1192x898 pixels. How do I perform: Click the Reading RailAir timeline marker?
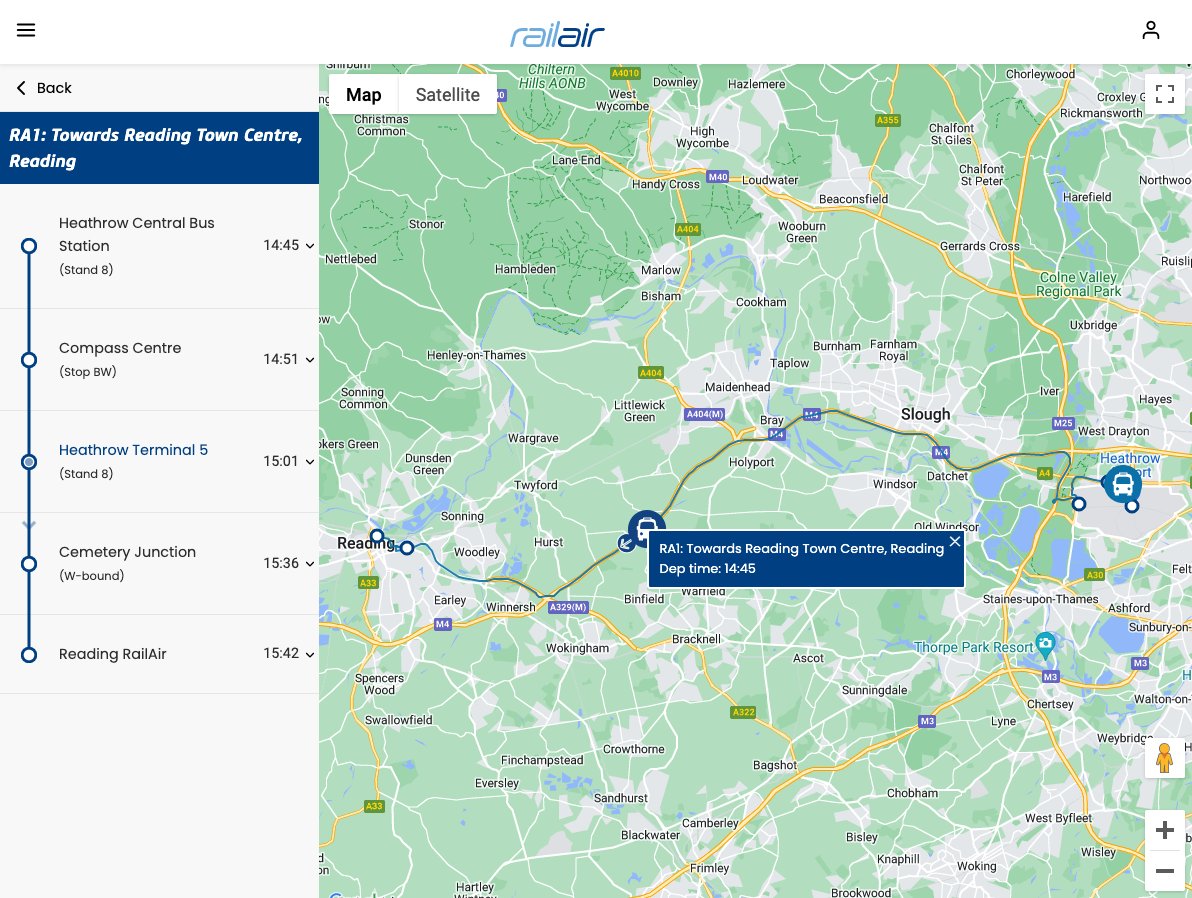click(29, 655)
